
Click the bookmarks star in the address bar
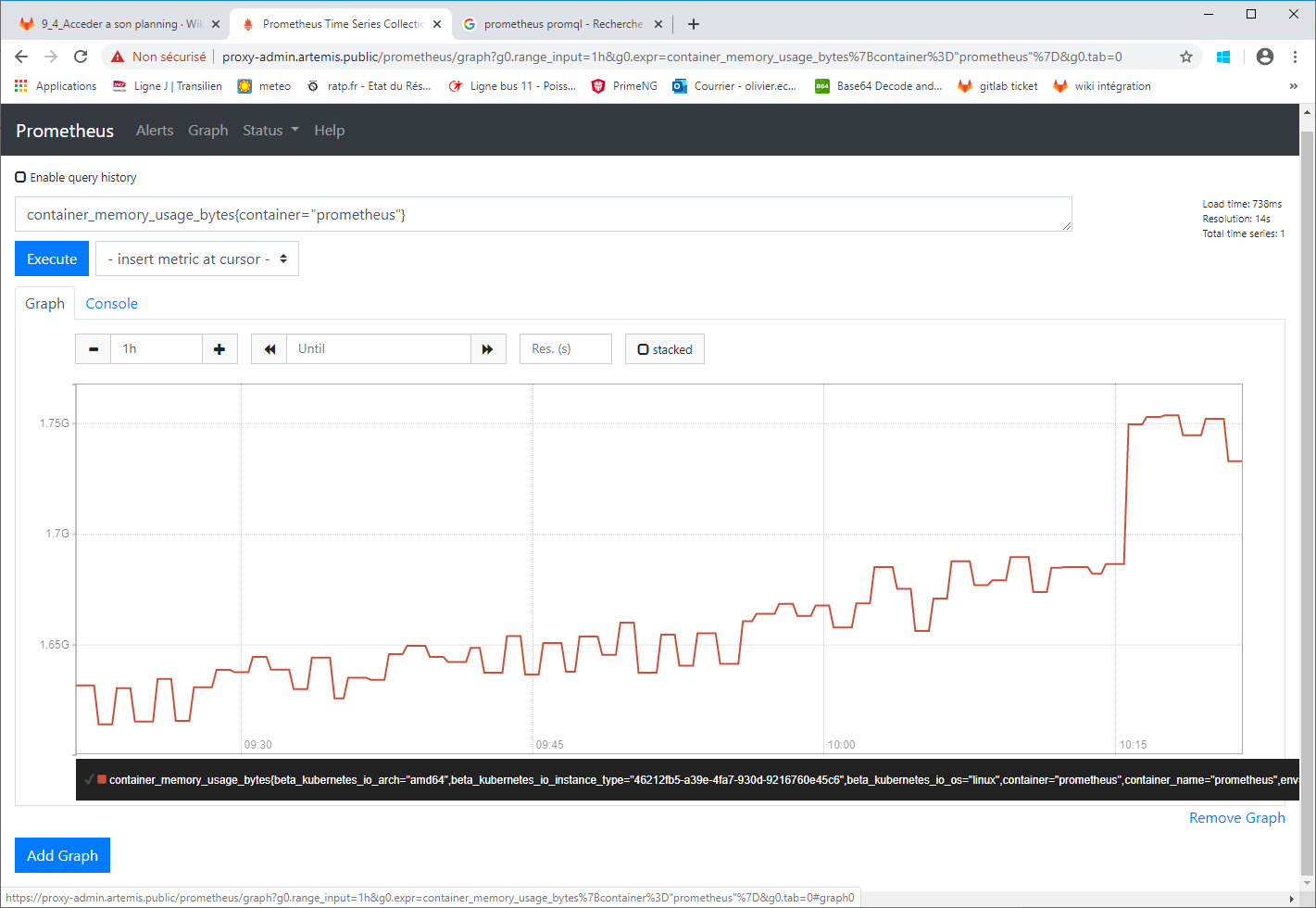pyautogui.click(x=1186, y=56)
